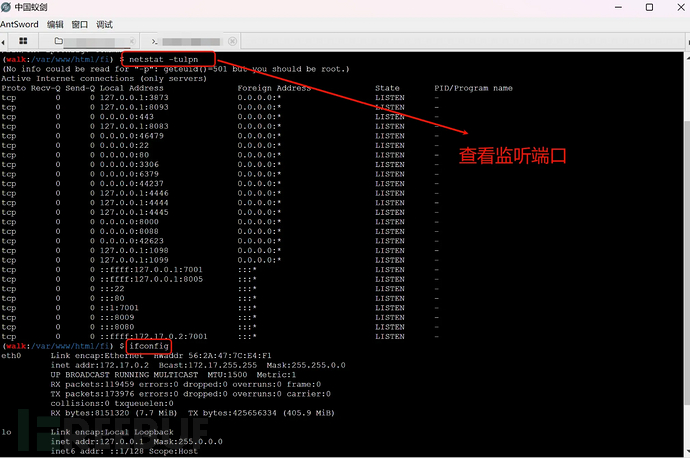Click the address ::ffff:127.0.0.1:7001
Viewport: 690px width, 458px height.
[151, 270]
